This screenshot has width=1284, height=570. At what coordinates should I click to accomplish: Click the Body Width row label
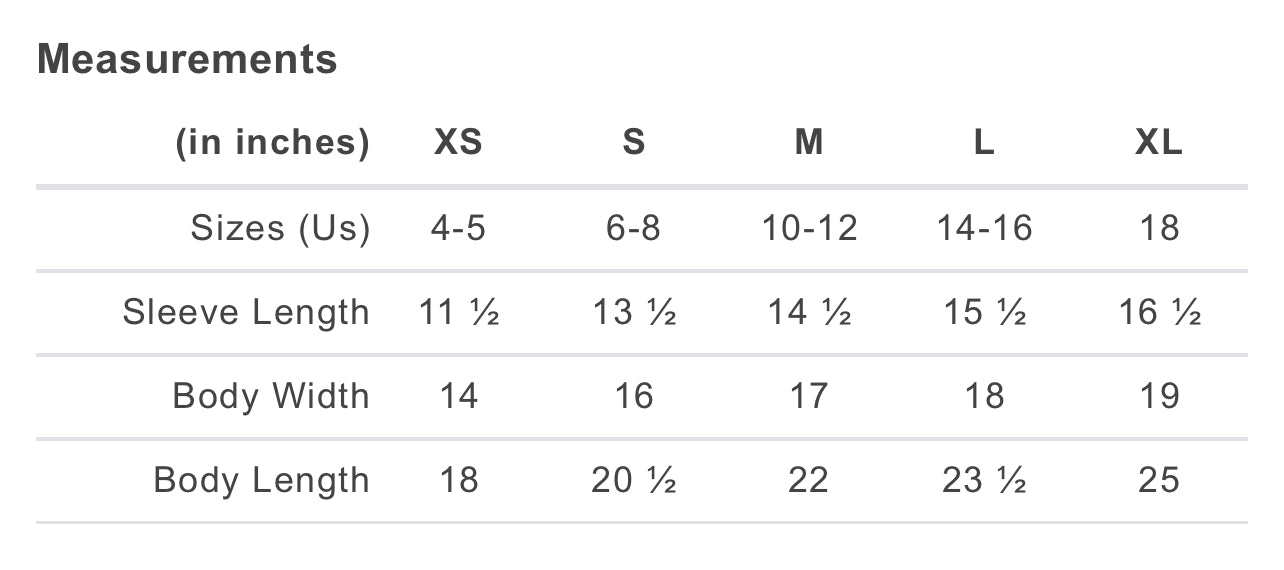pos(271,396)
